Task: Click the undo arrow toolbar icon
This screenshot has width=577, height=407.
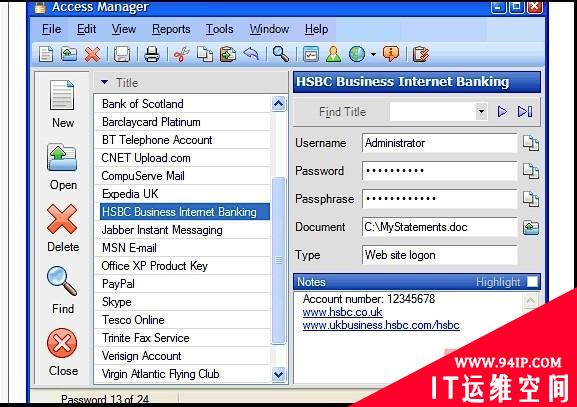Action: [251, 54]
